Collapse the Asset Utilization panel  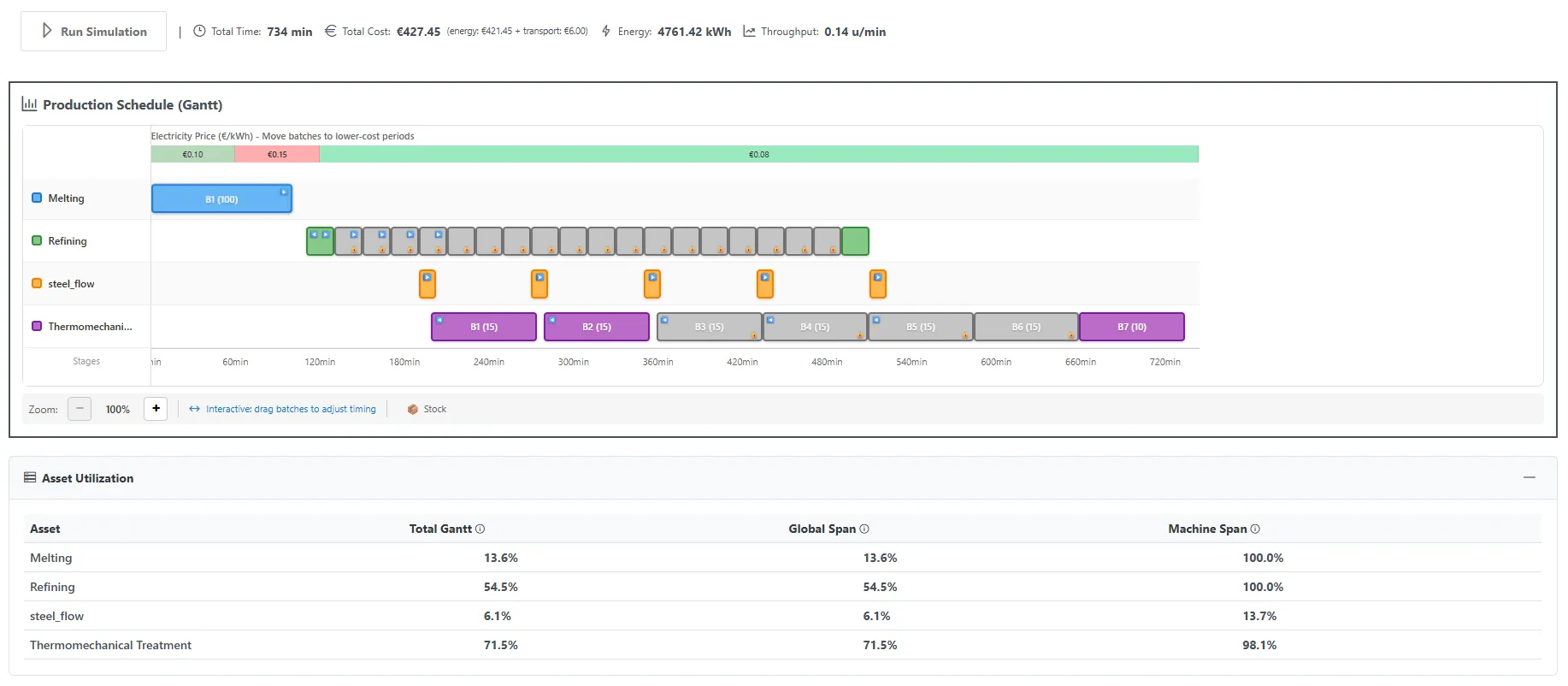[x=1530, y=477]
